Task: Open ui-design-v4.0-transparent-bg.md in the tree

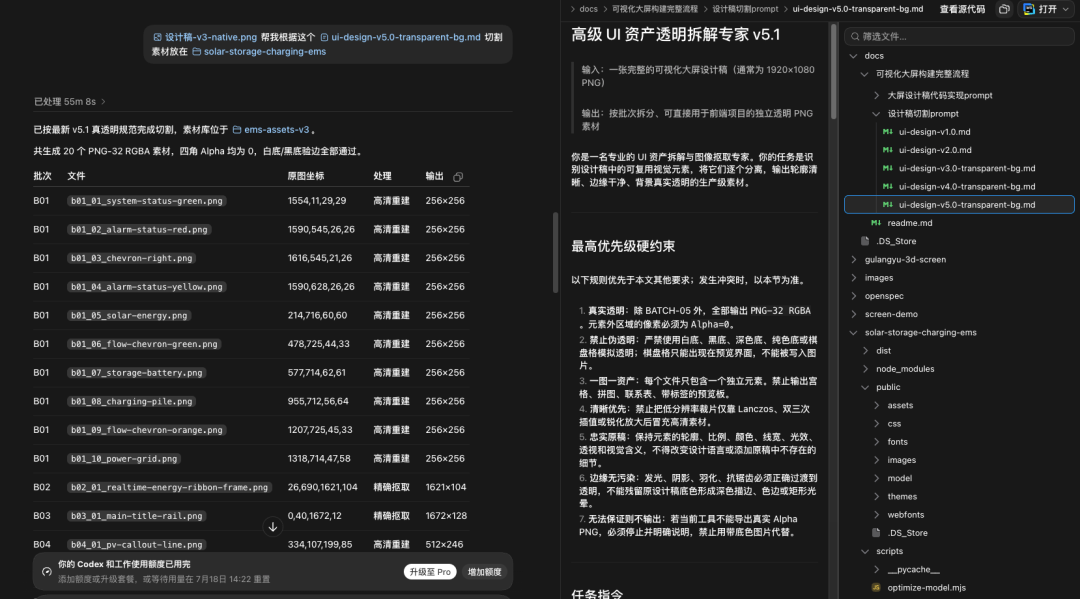Action: [x=966, y=186]
